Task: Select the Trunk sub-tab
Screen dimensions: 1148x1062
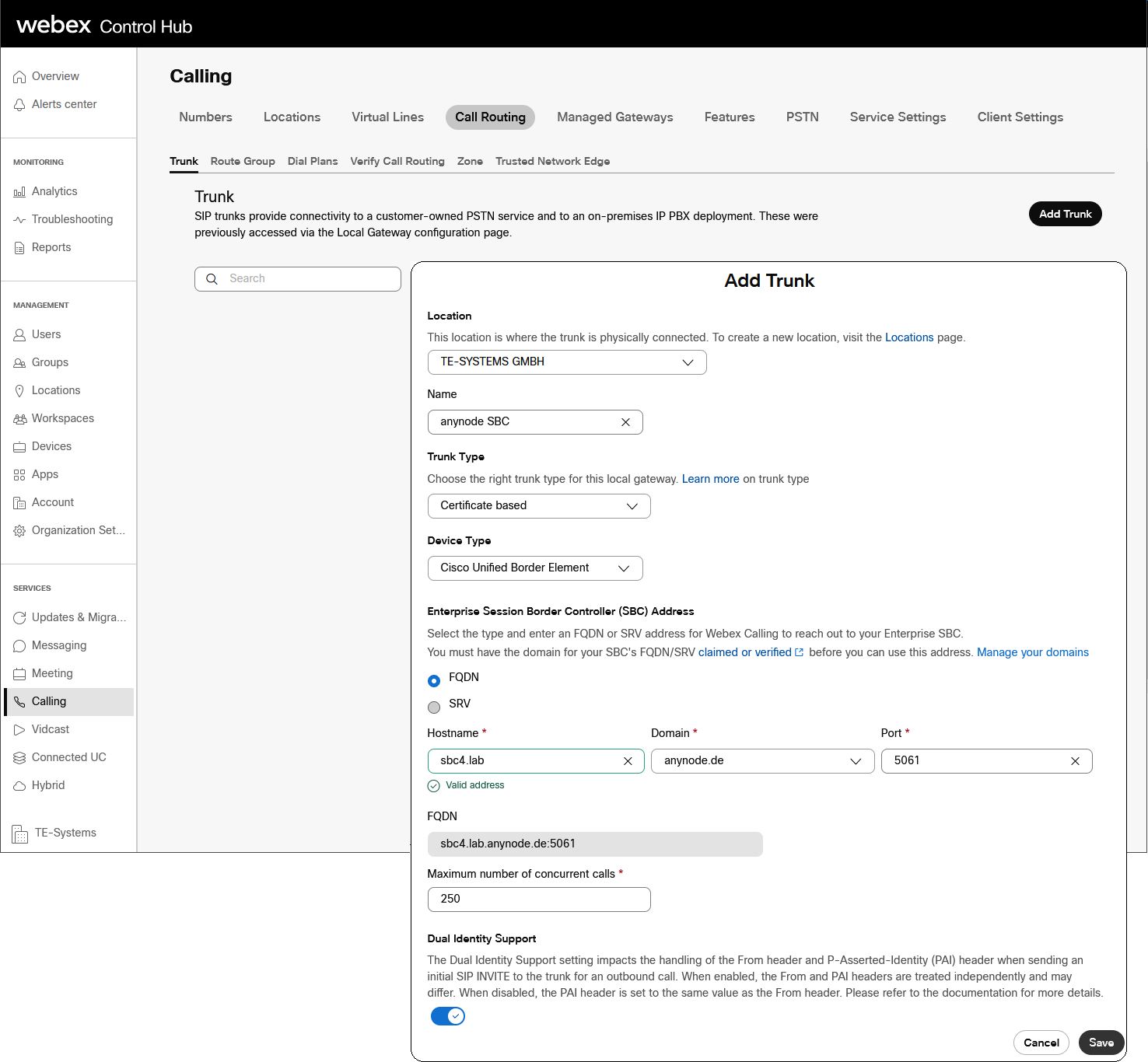Action: point(184,162)
